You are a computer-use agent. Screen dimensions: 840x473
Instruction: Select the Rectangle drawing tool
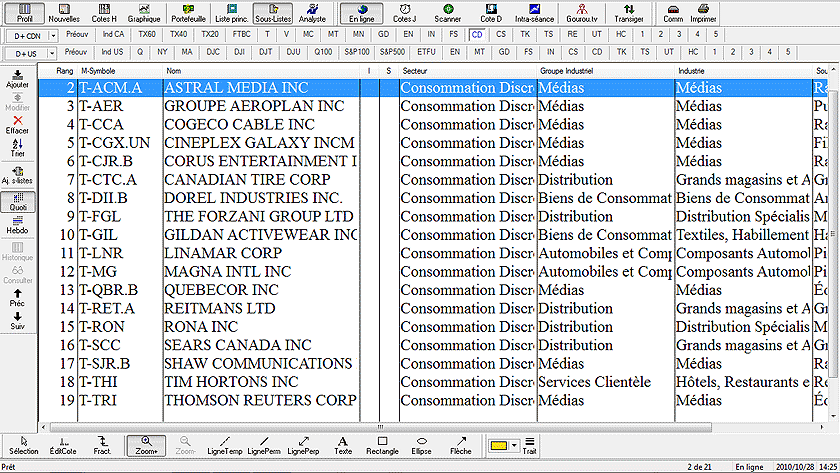pyautogui.click(x=382, y=446)
